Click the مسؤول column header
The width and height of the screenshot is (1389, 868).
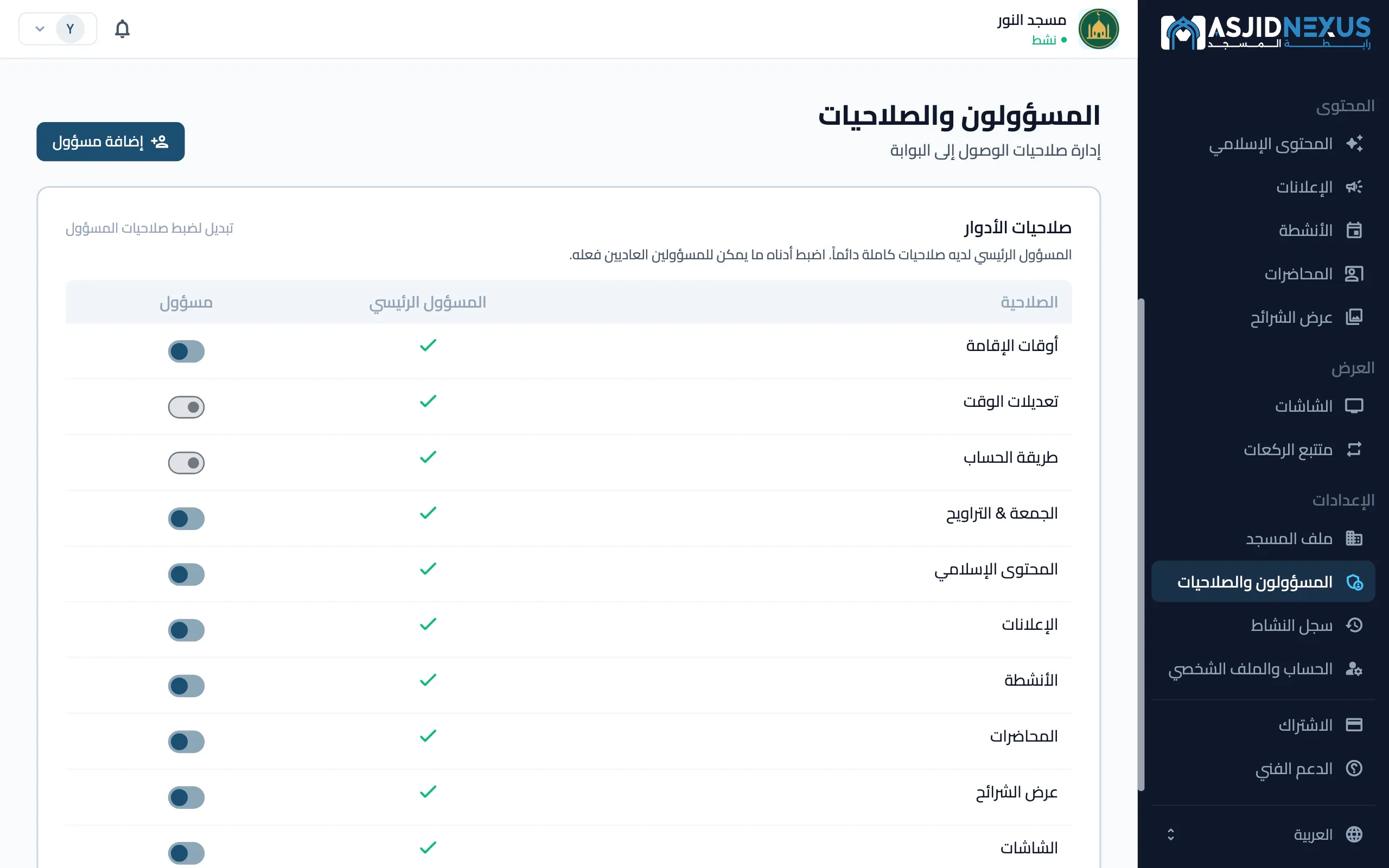pos(186,303)
